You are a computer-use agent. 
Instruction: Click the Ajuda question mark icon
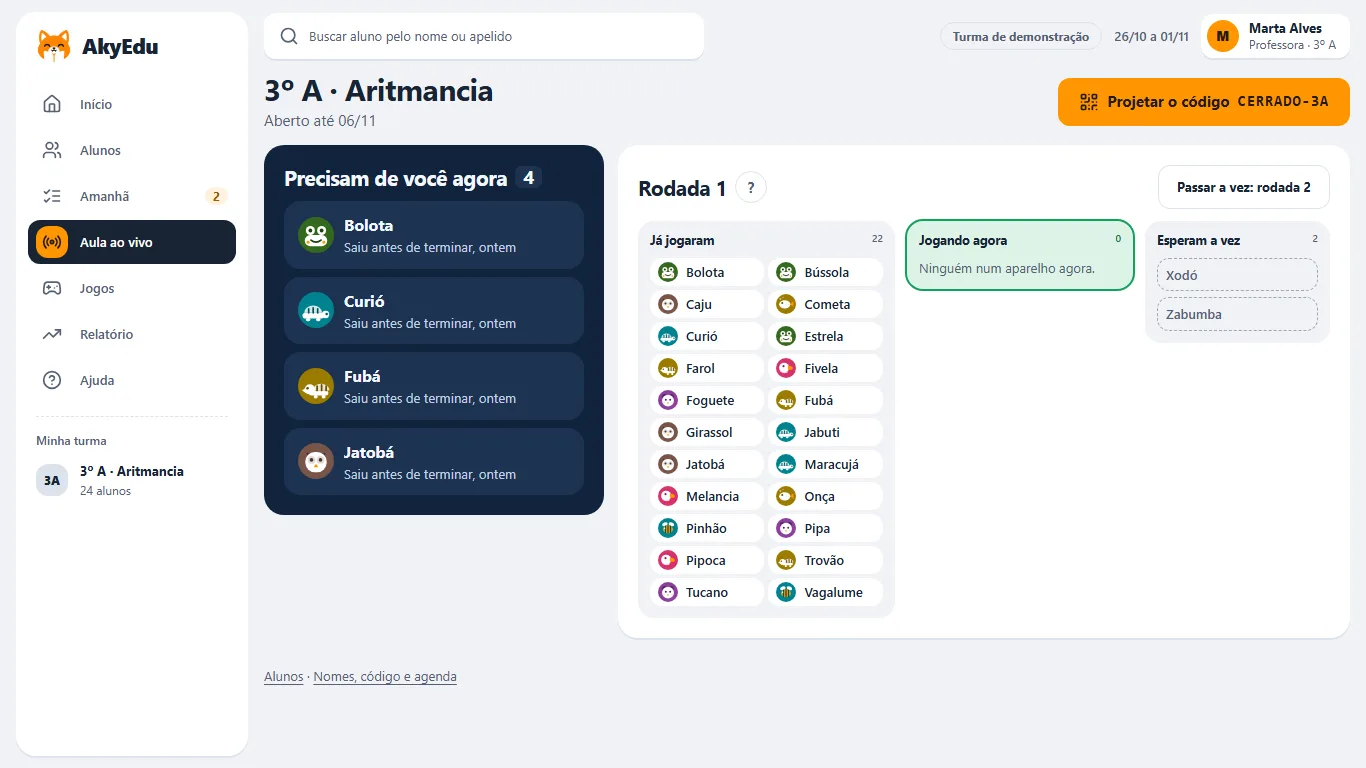click(x=52, y=380)
